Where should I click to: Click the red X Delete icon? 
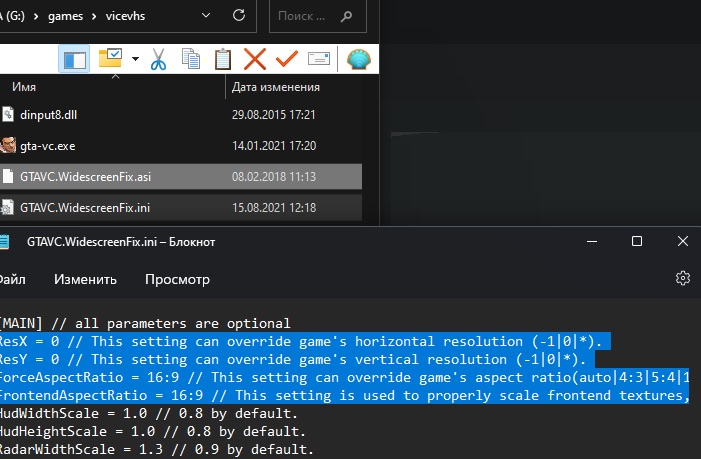(255, 60)
